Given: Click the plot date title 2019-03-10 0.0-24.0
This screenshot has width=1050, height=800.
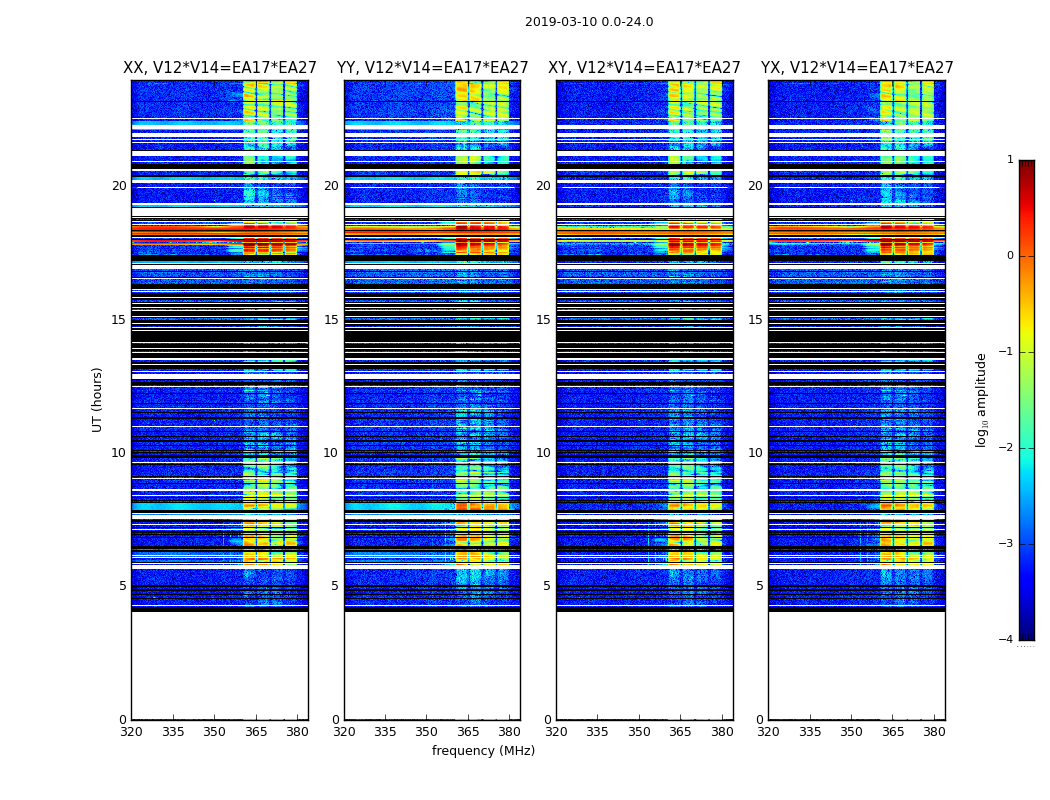Looking at the screenshot, I should [588, 22].
